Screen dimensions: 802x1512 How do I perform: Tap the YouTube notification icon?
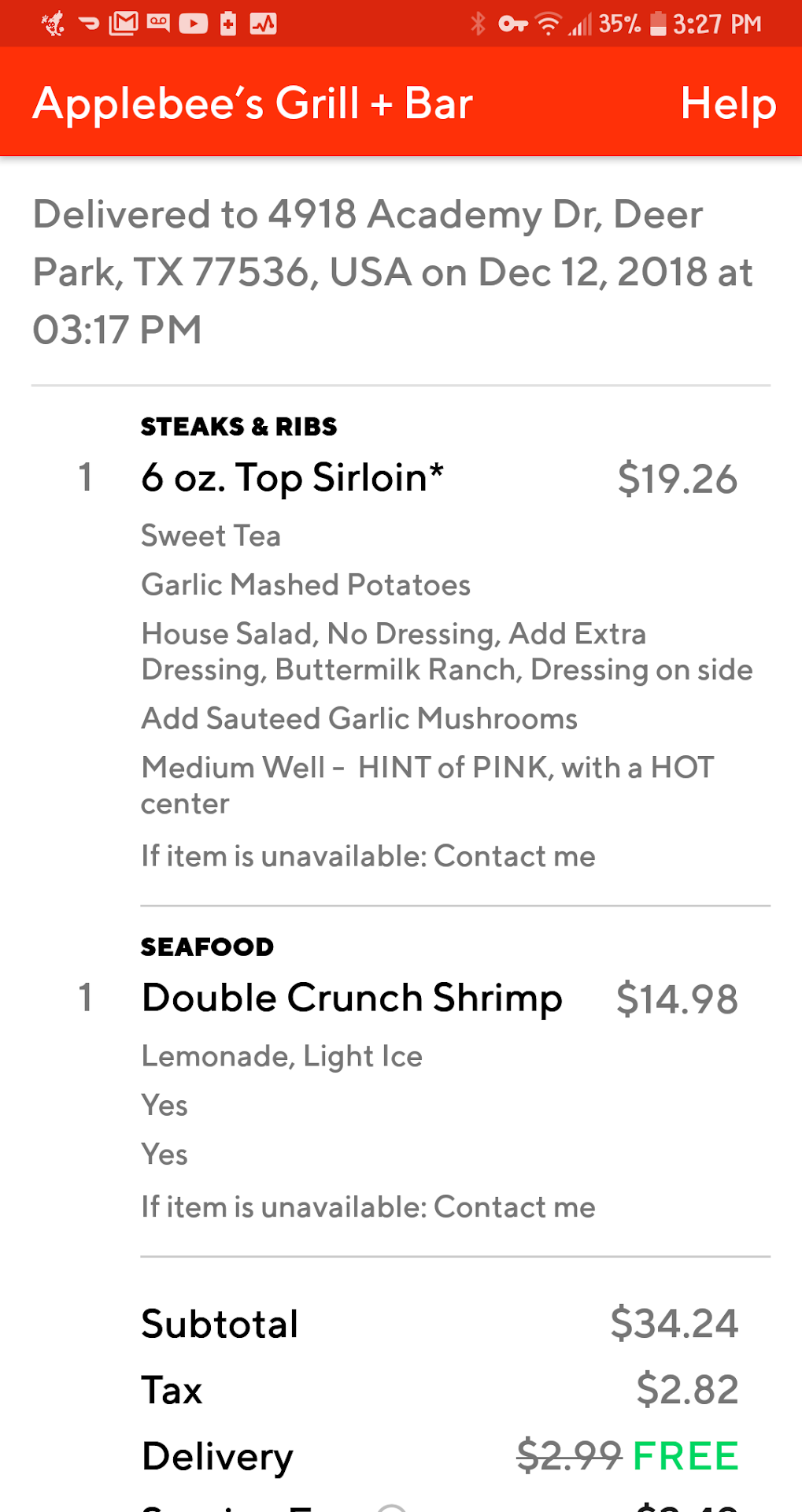click(193, 24)
